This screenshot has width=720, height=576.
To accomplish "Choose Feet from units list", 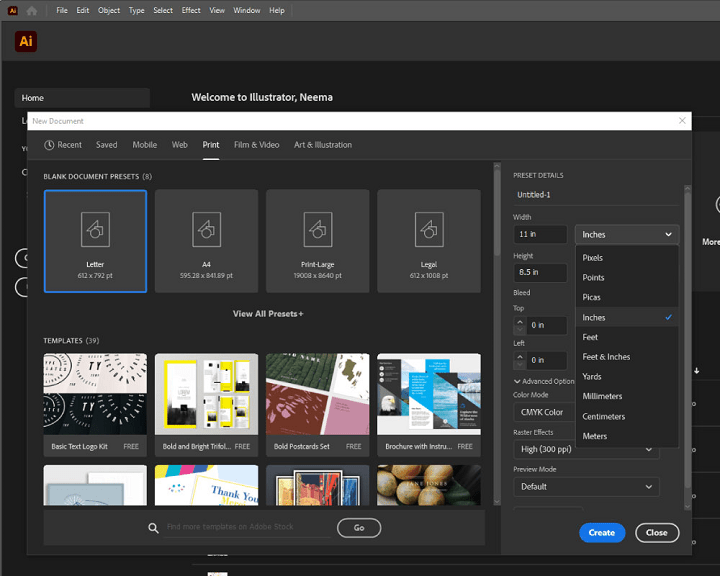I will point(627,337).
